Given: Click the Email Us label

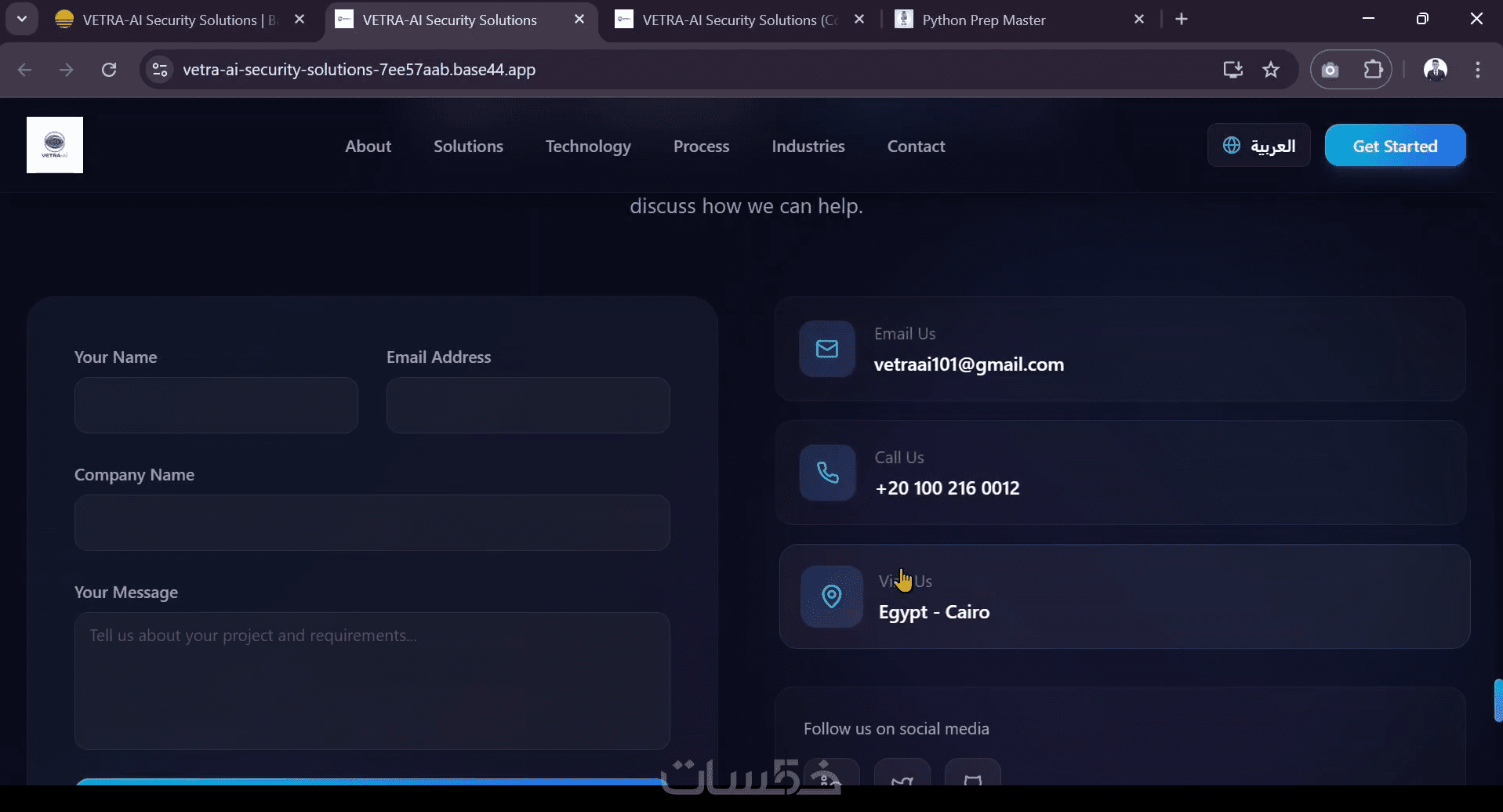Looking at the screenshot, I should tap(905, 334).
